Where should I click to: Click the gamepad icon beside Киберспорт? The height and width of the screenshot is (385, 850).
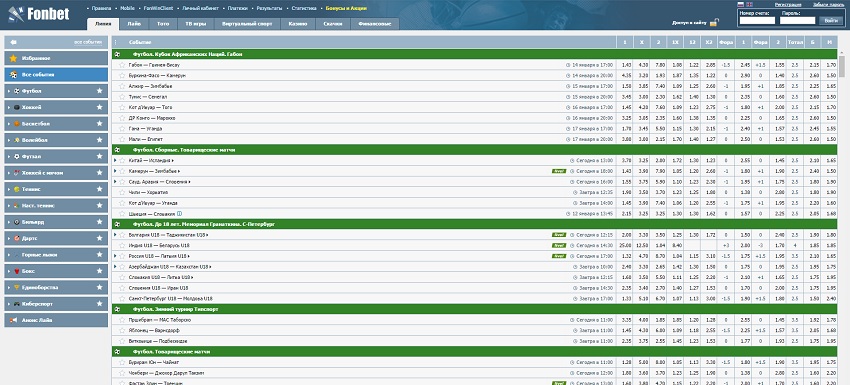pos(17,304)
